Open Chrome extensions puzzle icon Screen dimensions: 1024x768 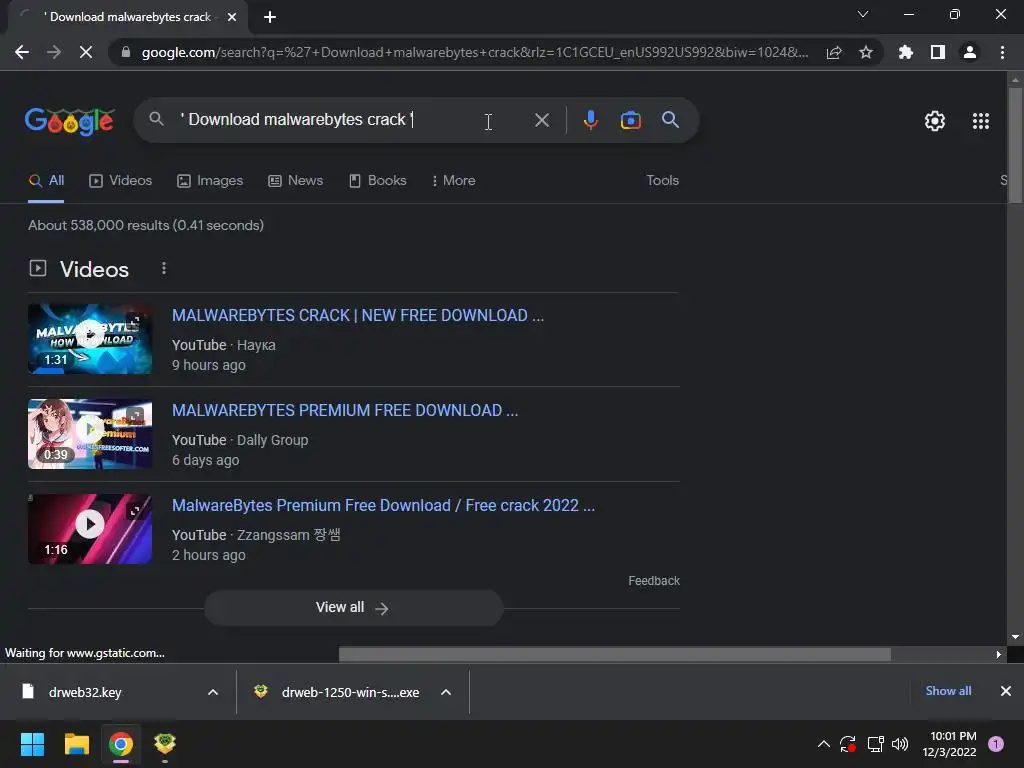point(905,52)
